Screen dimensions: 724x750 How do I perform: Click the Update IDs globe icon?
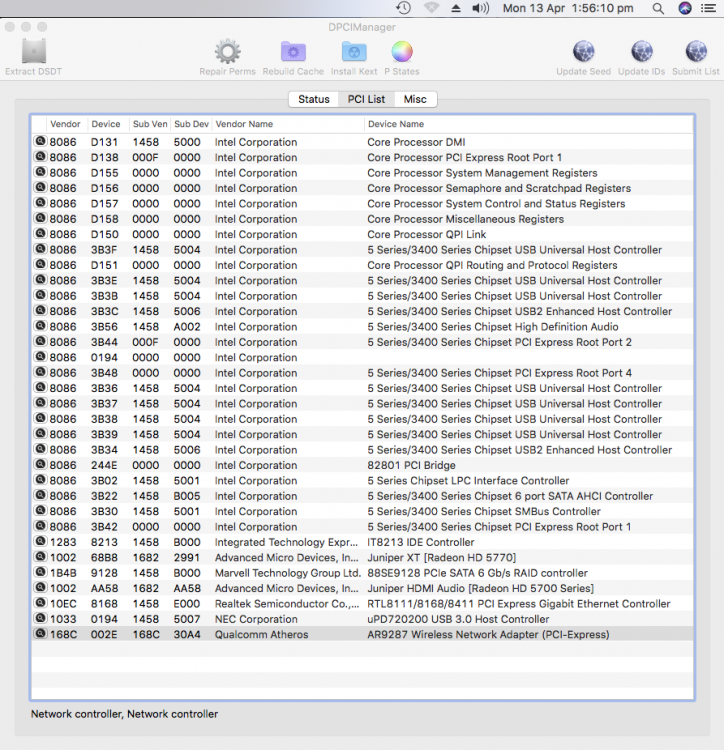[641, 52]
